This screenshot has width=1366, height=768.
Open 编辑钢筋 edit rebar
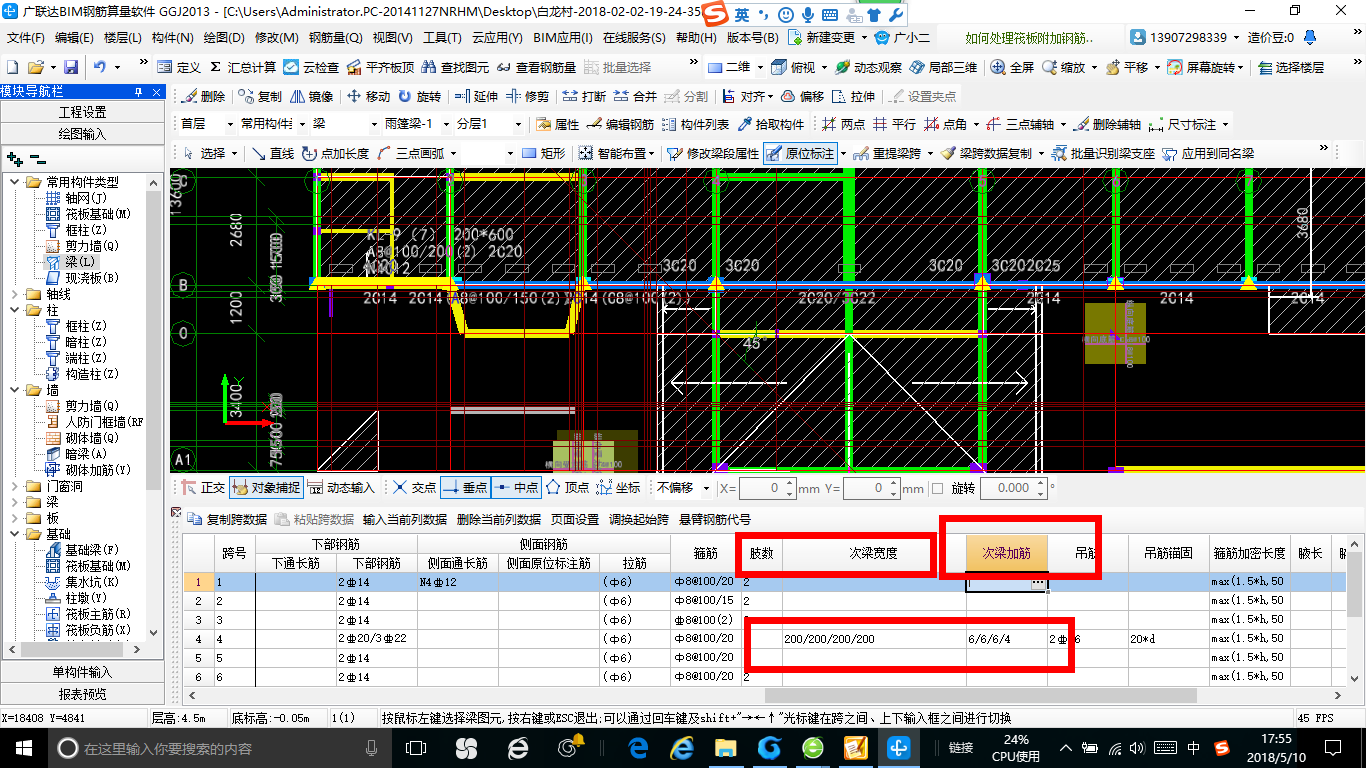620,124
